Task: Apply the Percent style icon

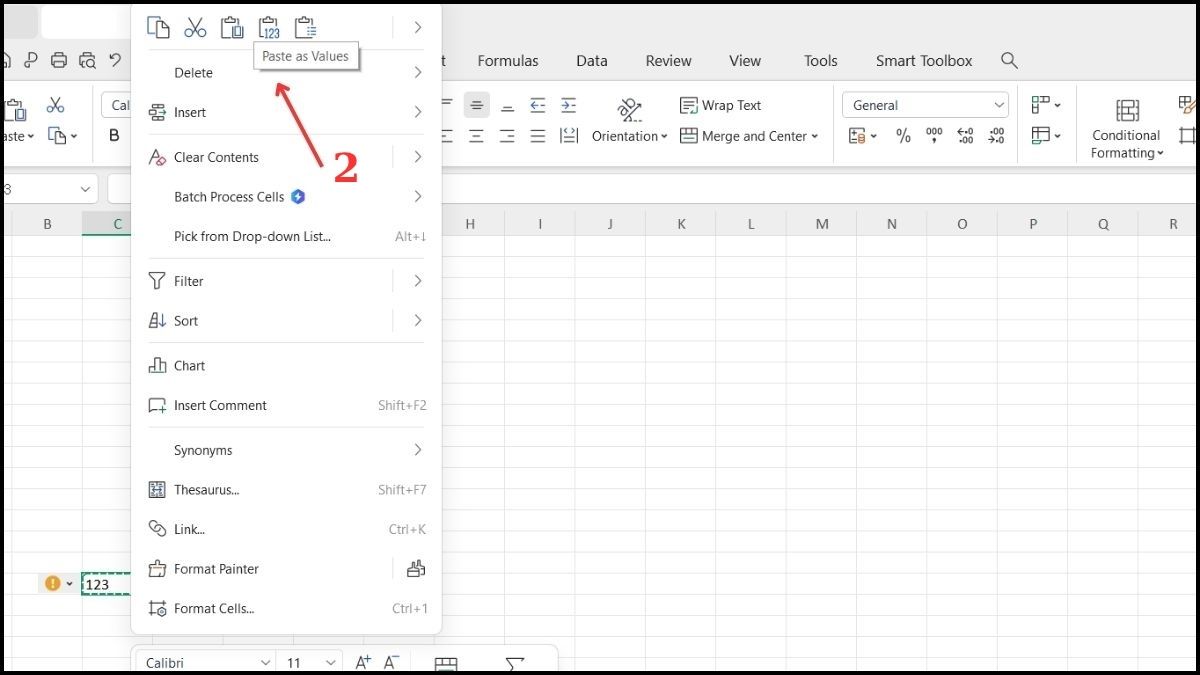Action: click(x=903, y=136)
